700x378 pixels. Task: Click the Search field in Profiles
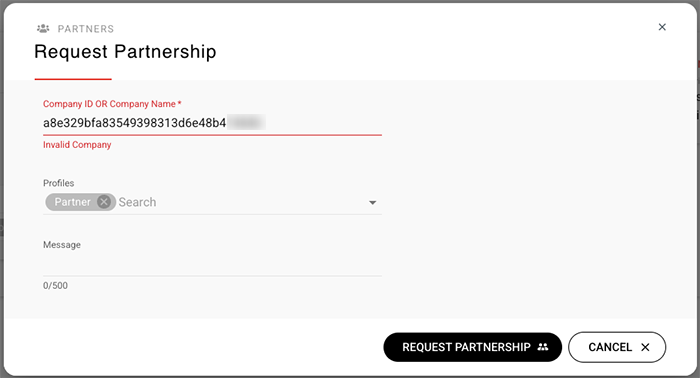click(x=241, y=202)
